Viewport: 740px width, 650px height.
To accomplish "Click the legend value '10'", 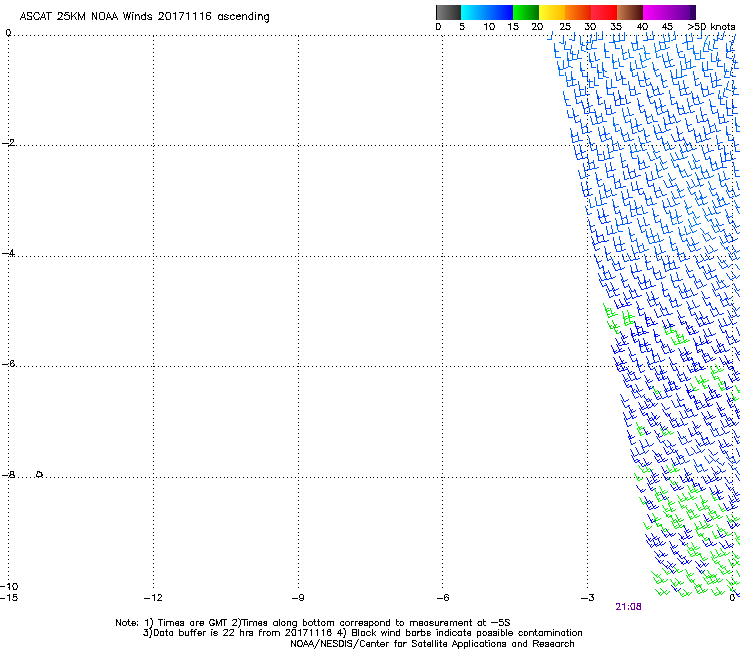I will 489,27.
